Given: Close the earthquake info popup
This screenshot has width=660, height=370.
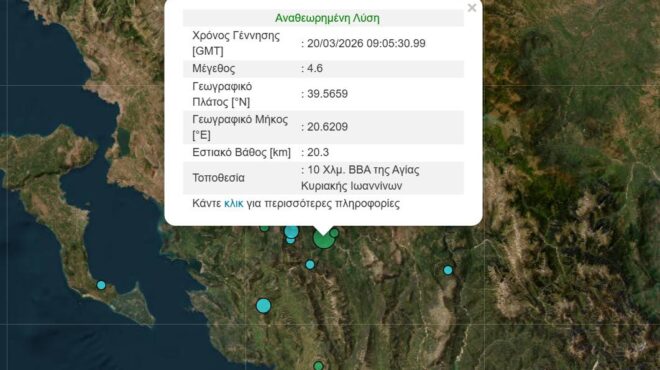Looking at the screenshot, I should pos(472,8).
